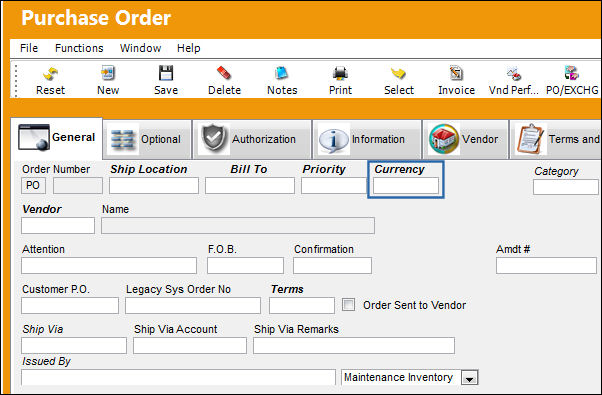Viewport: 602px width, 395px height.
Task: Click the F.O.B. input field
Action: [x=245, y=266]
